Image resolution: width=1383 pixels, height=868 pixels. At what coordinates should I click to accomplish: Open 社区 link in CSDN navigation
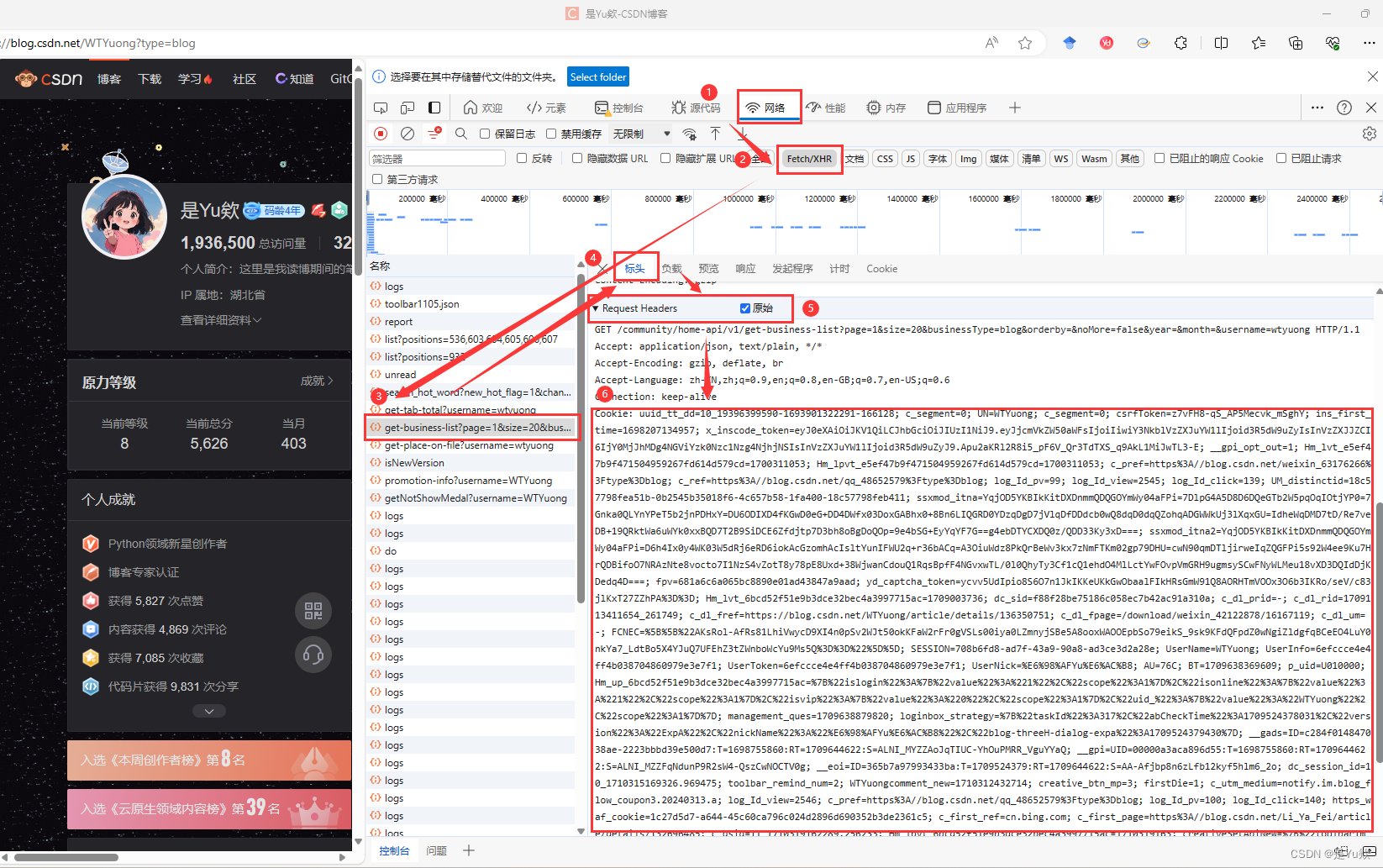(245, 79)
